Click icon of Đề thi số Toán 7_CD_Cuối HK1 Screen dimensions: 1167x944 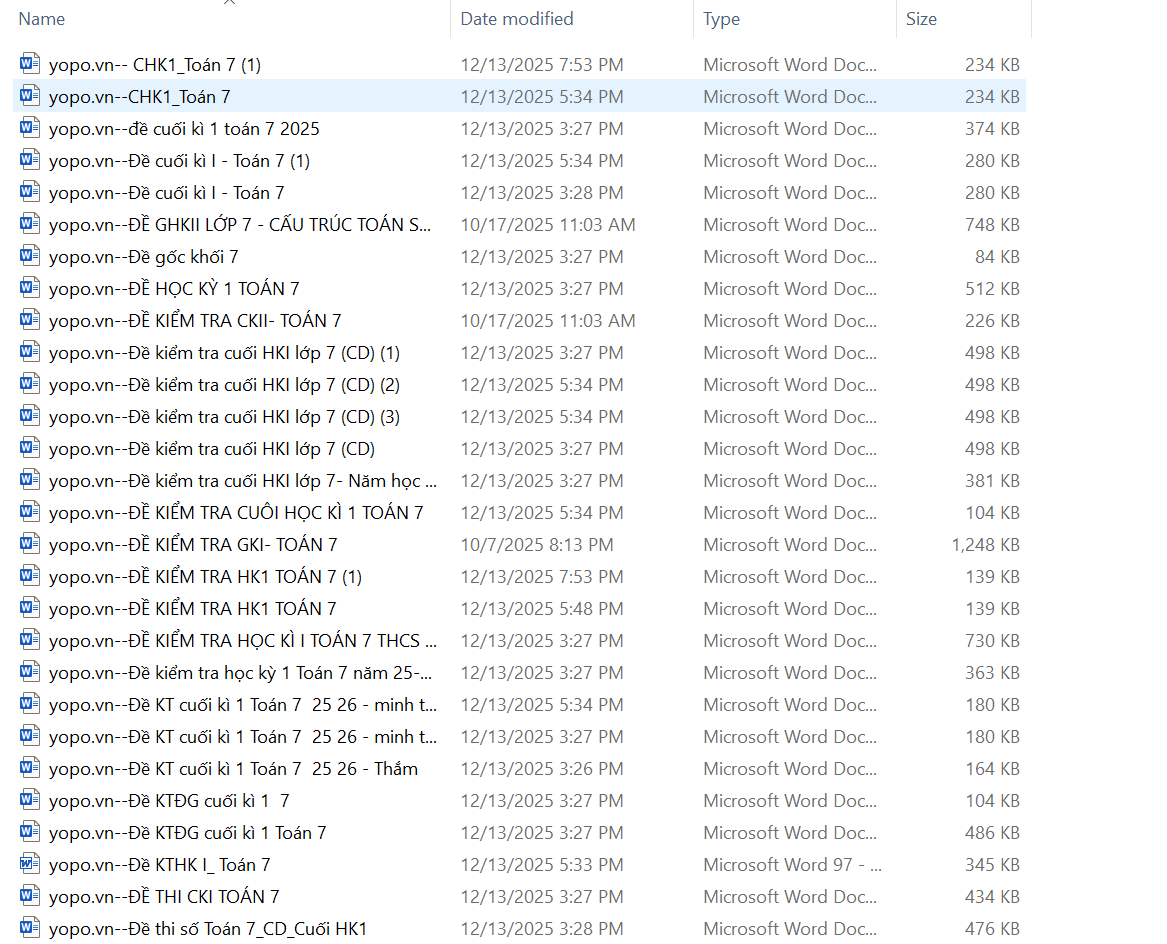[x=30, y=929]
